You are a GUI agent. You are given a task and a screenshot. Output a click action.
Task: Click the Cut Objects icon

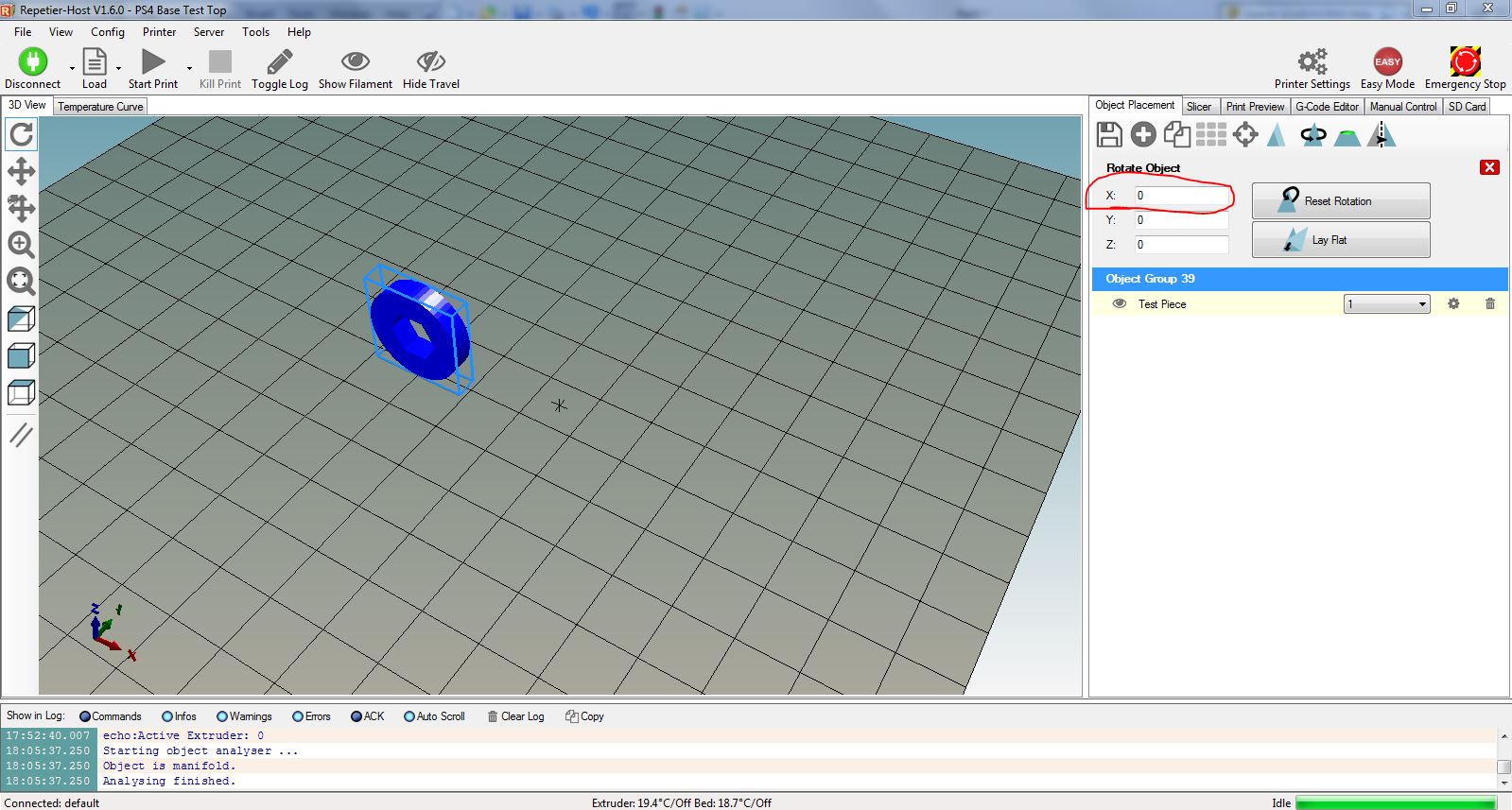pos(1347,137)
